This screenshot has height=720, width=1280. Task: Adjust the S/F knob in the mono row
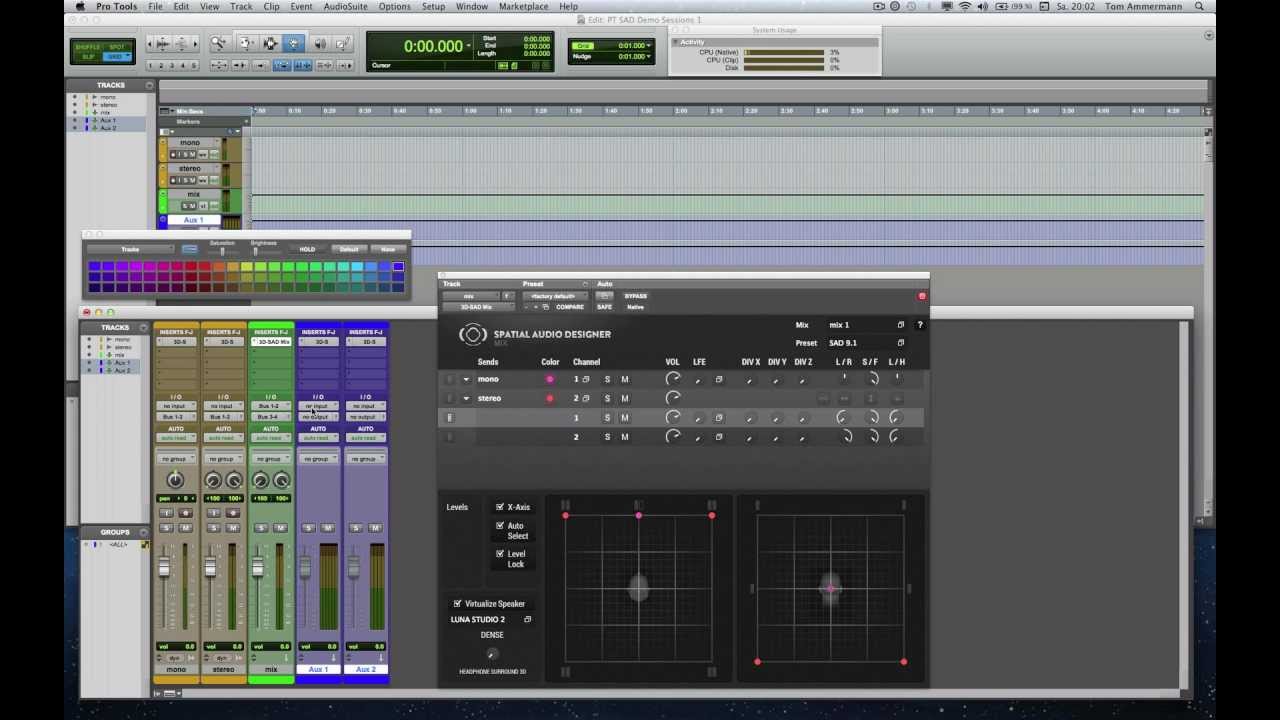click(872, 379)
